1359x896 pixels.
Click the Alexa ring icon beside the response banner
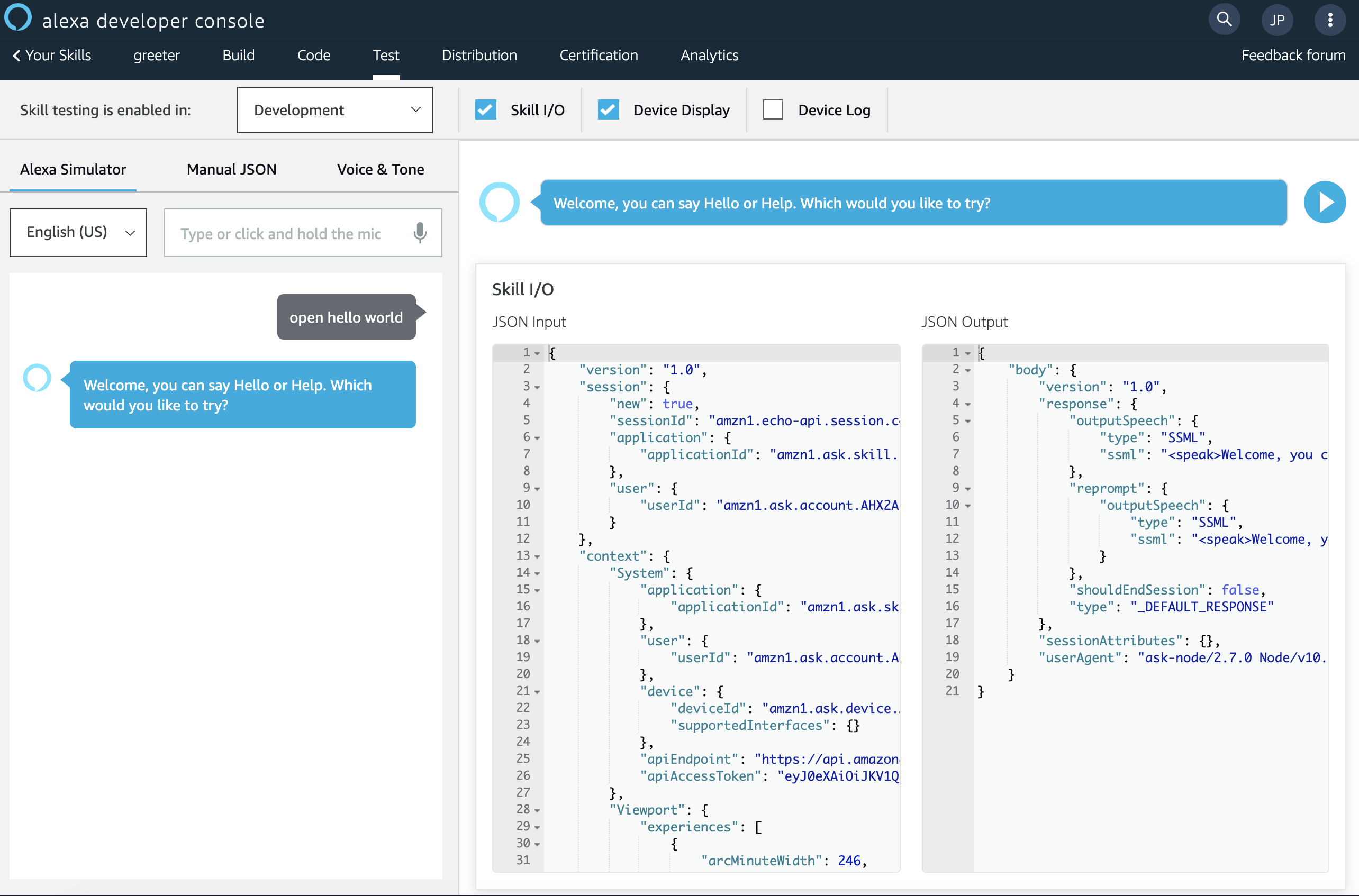tap(499, 202)
